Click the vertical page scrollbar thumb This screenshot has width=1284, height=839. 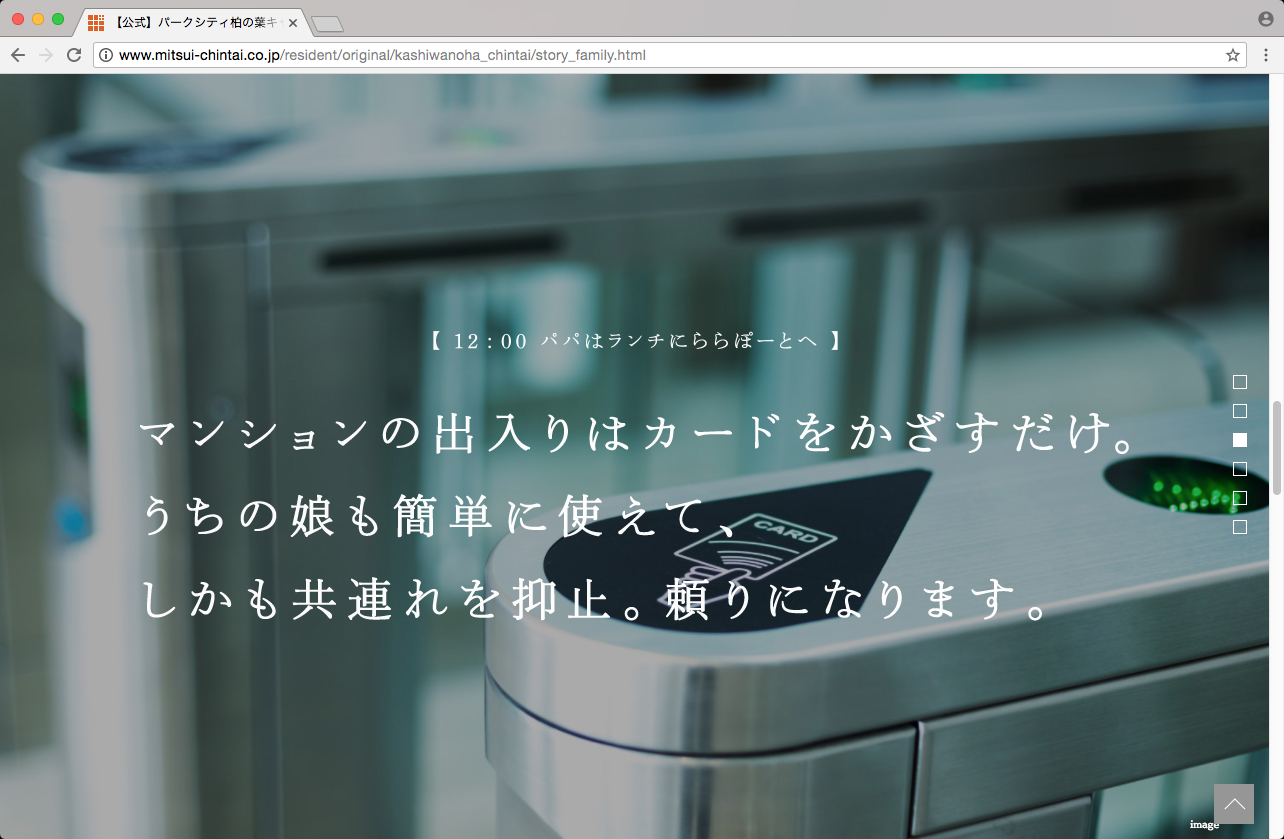click(1276, 447)
